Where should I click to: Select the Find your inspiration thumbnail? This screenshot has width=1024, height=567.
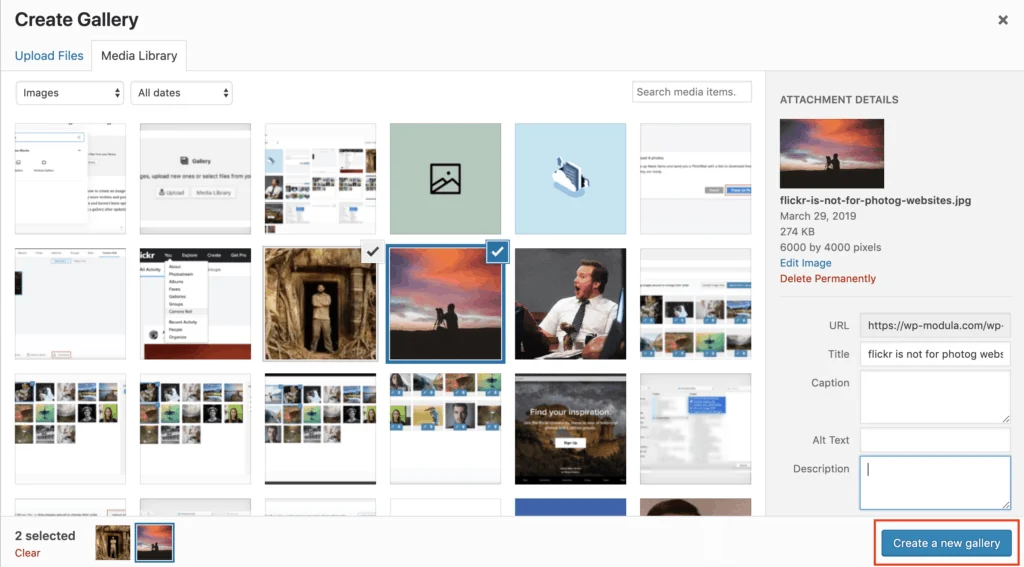click(570, 429)
